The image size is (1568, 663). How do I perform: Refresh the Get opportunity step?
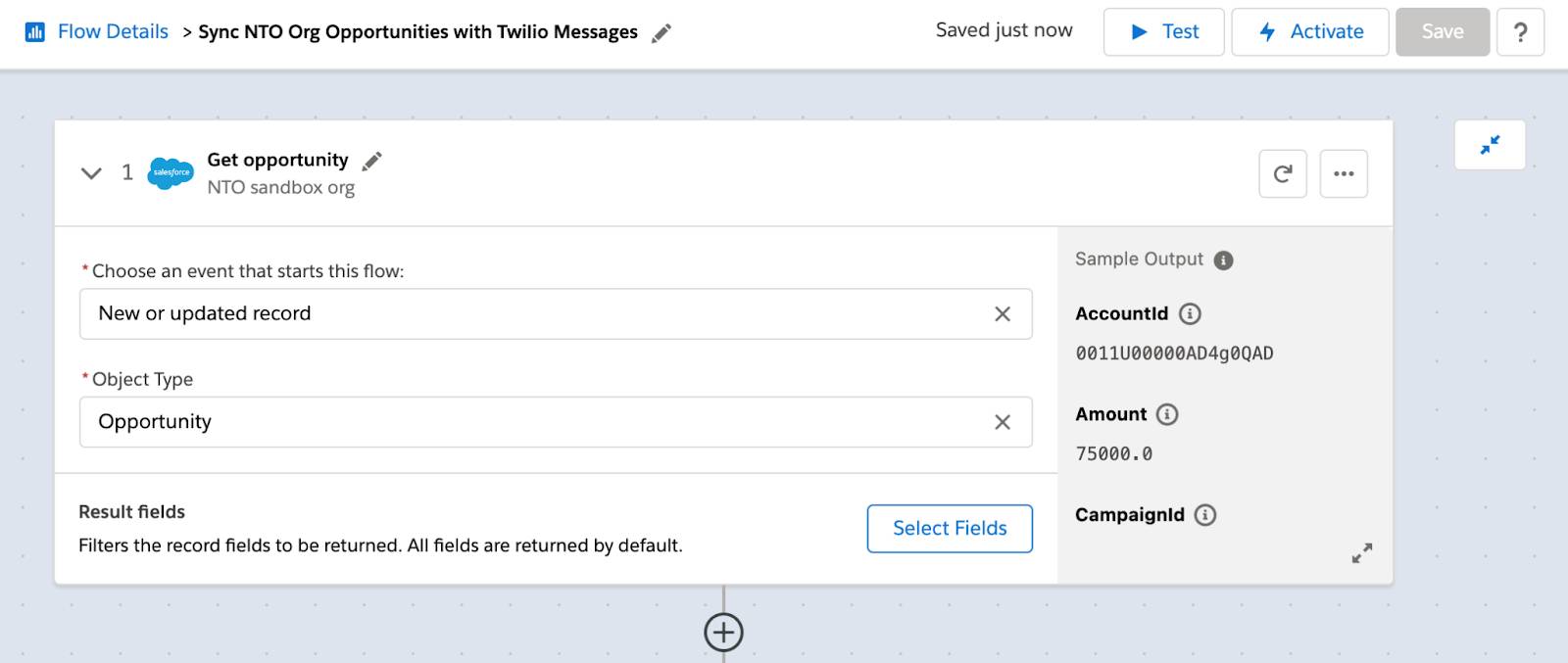1282,174
